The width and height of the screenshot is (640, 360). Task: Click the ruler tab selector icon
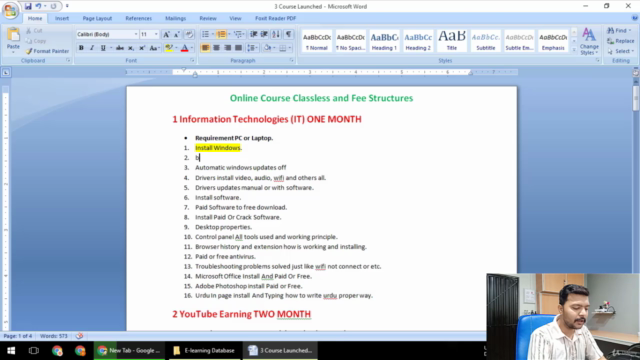point(6,72)
